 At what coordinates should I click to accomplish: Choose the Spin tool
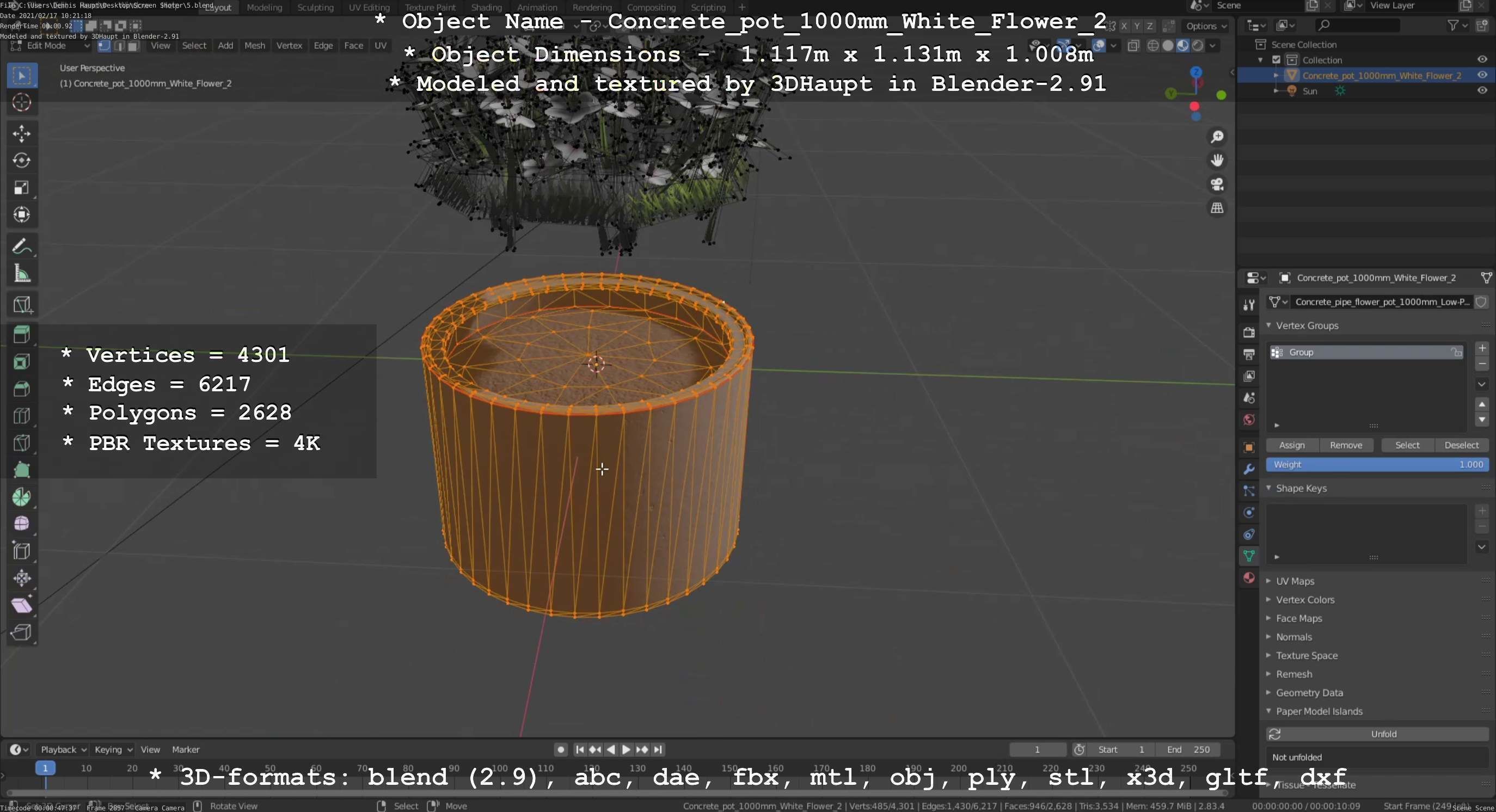[x=22, y=497]
